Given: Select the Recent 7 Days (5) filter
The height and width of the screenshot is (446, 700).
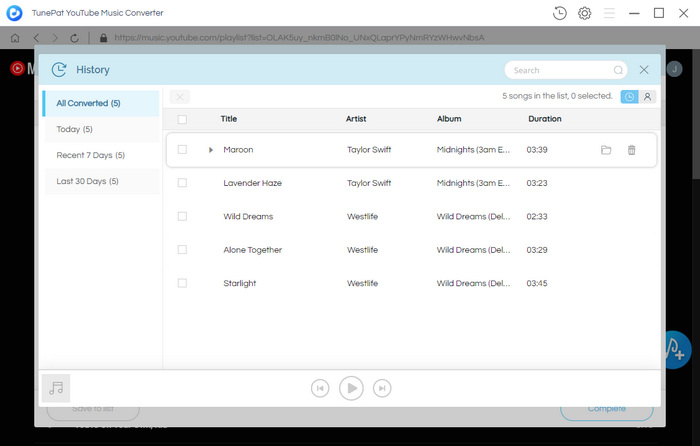Looking at the screenshot, I should 101,155.
